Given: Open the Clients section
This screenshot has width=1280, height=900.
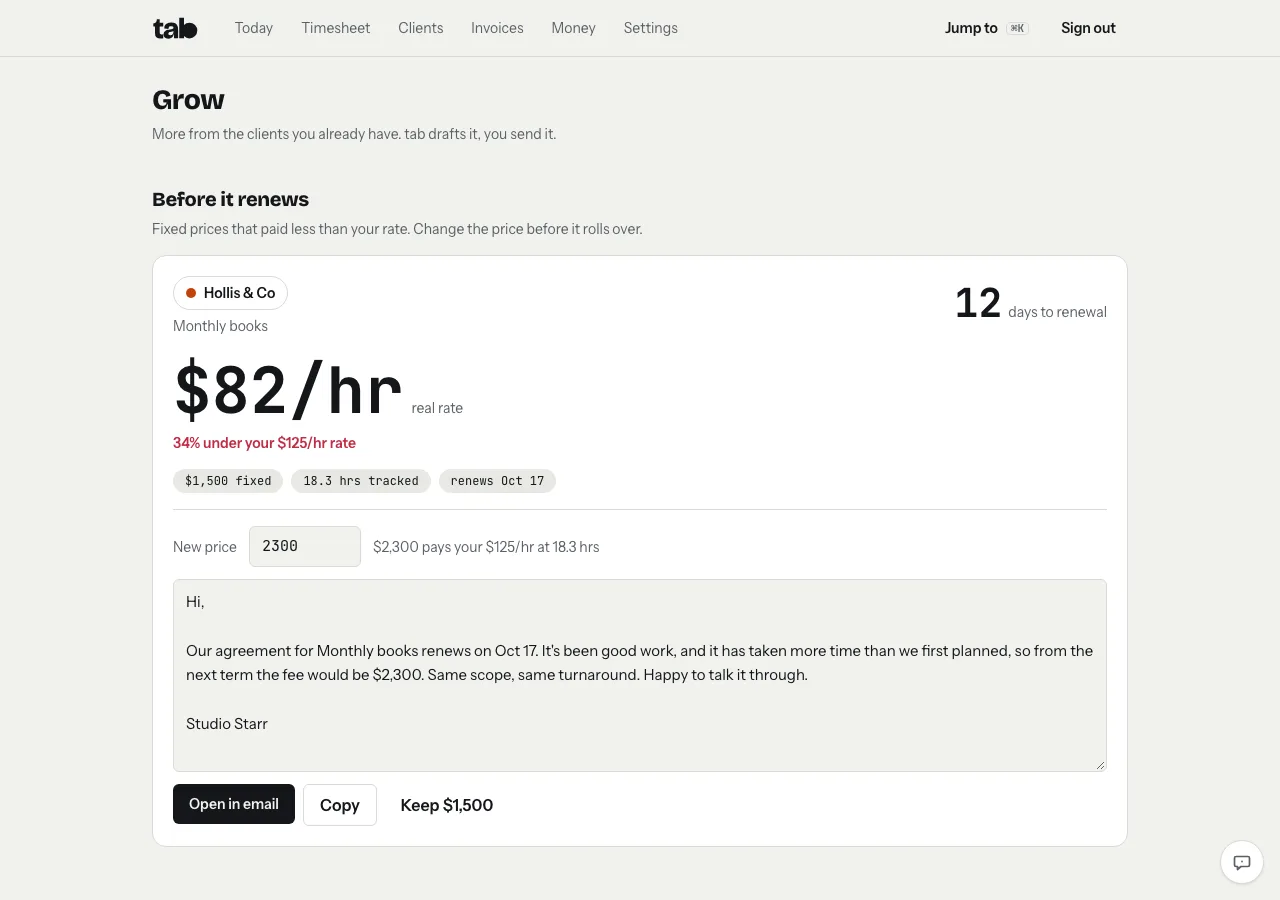Looking at the screenshot, I should point(421,28).
